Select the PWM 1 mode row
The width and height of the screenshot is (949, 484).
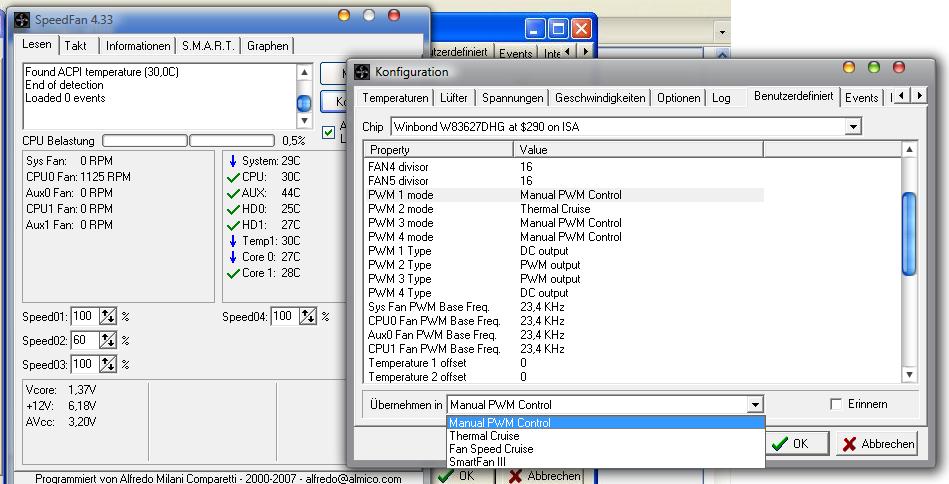tap(564, 195)
